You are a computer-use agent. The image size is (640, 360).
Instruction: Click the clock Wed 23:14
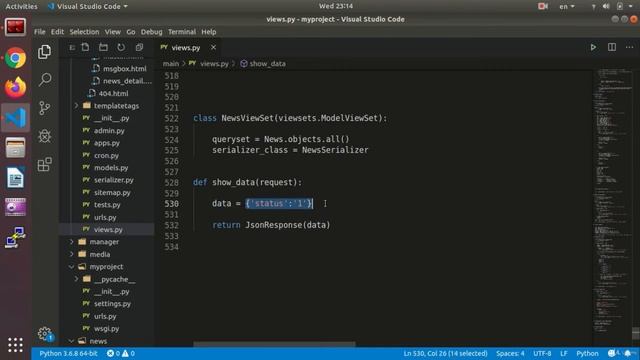[x=336, y=6]
